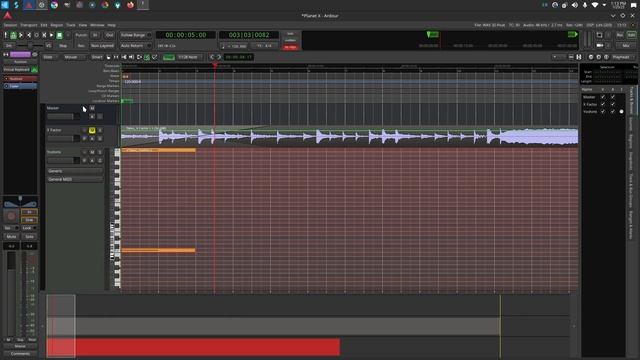Open the General MIDI patch dropdown

point(74,179)
